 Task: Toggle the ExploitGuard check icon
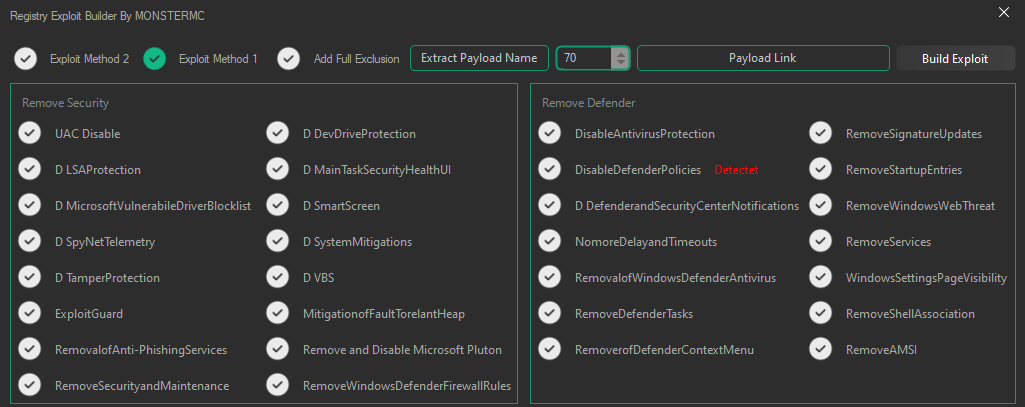point(30,313)
